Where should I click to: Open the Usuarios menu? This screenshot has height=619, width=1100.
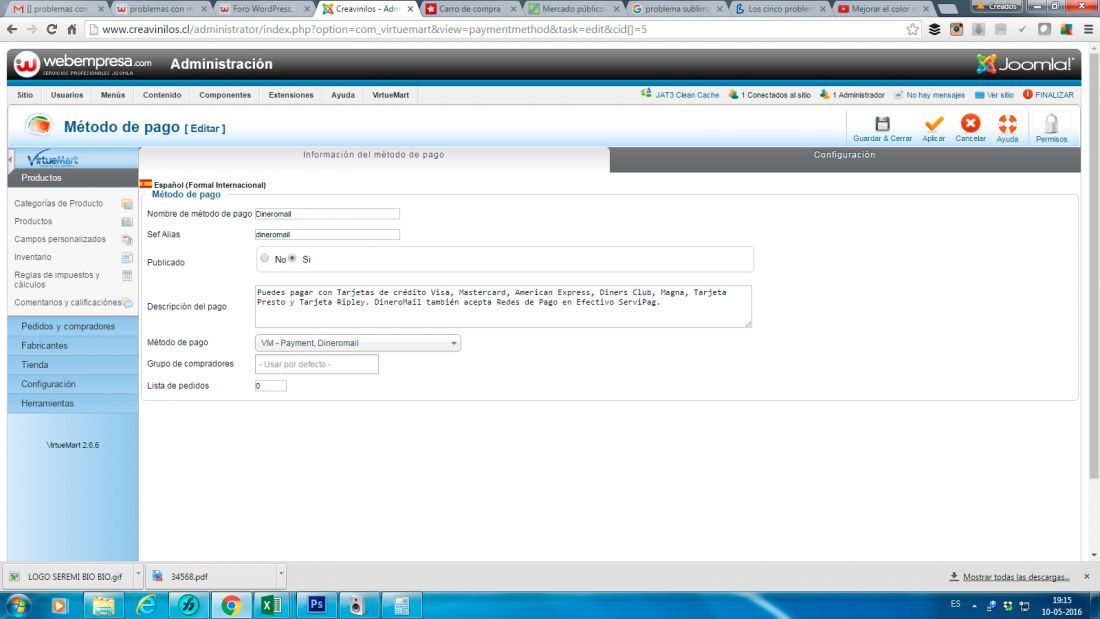pyautogui.click(x=67, y=95)
